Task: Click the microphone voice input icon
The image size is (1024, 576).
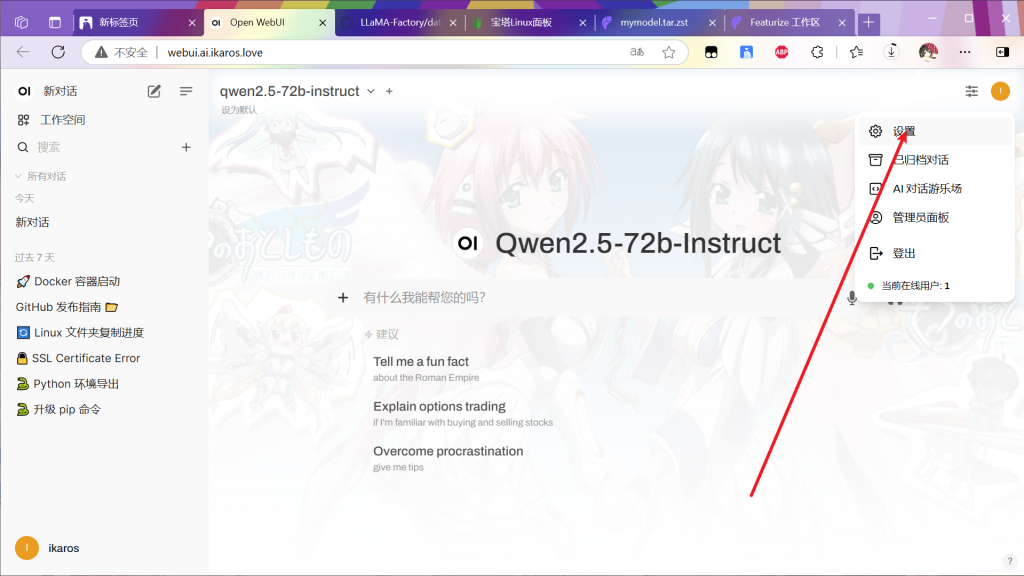Action: (x=852, y=298)
